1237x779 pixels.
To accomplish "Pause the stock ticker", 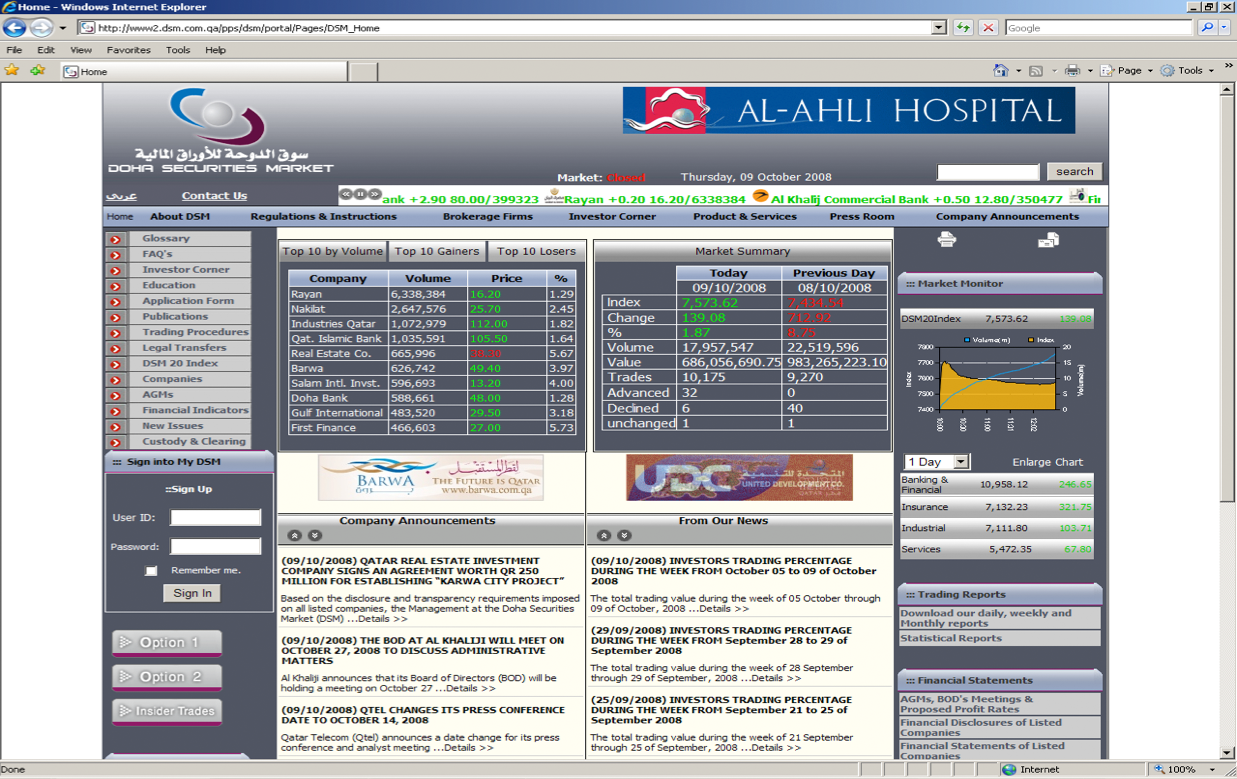I will [360, 194].
